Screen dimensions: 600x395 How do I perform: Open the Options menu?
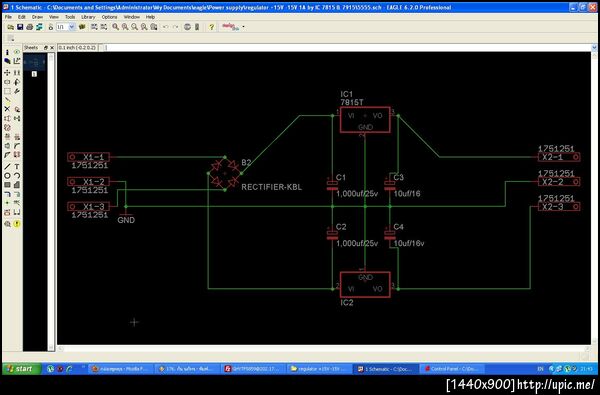[x=109, y=17]
